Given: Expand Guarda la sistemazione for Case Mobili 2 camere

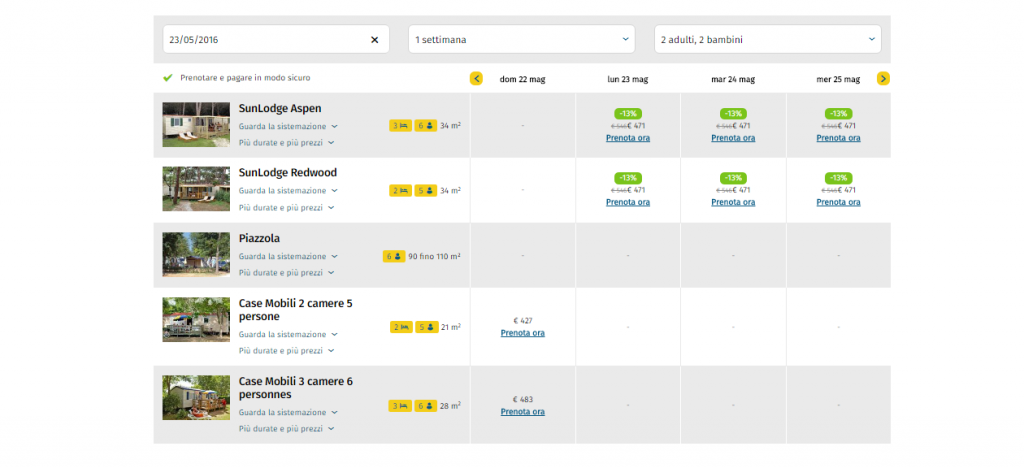Looking at the screenshot, I should pos(288,334).
